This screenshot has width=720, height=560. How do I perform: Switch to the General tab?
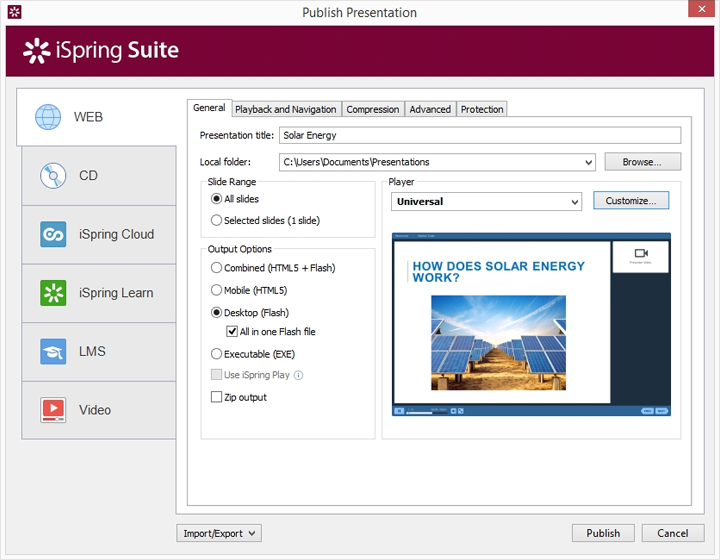pos(209,108)
